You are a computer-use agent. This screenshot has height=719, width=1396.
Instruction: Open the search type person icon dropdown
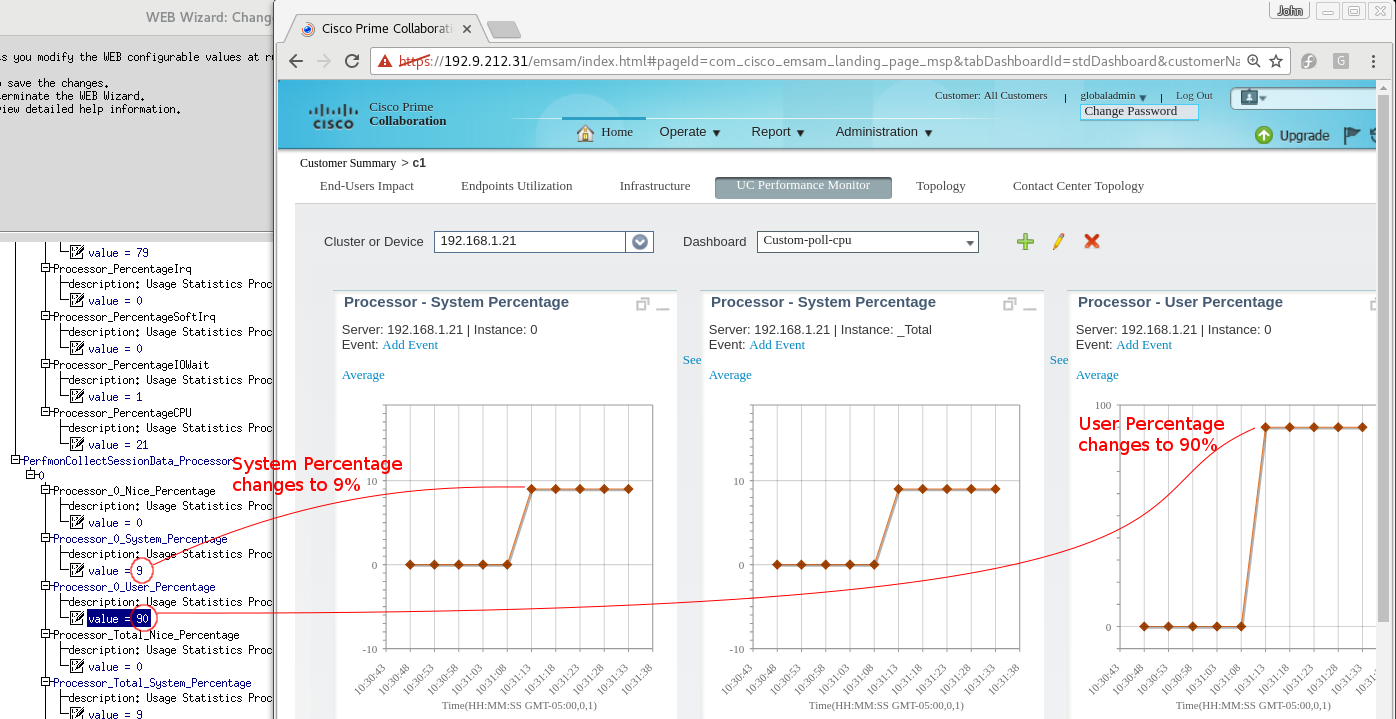point(1253,97)
